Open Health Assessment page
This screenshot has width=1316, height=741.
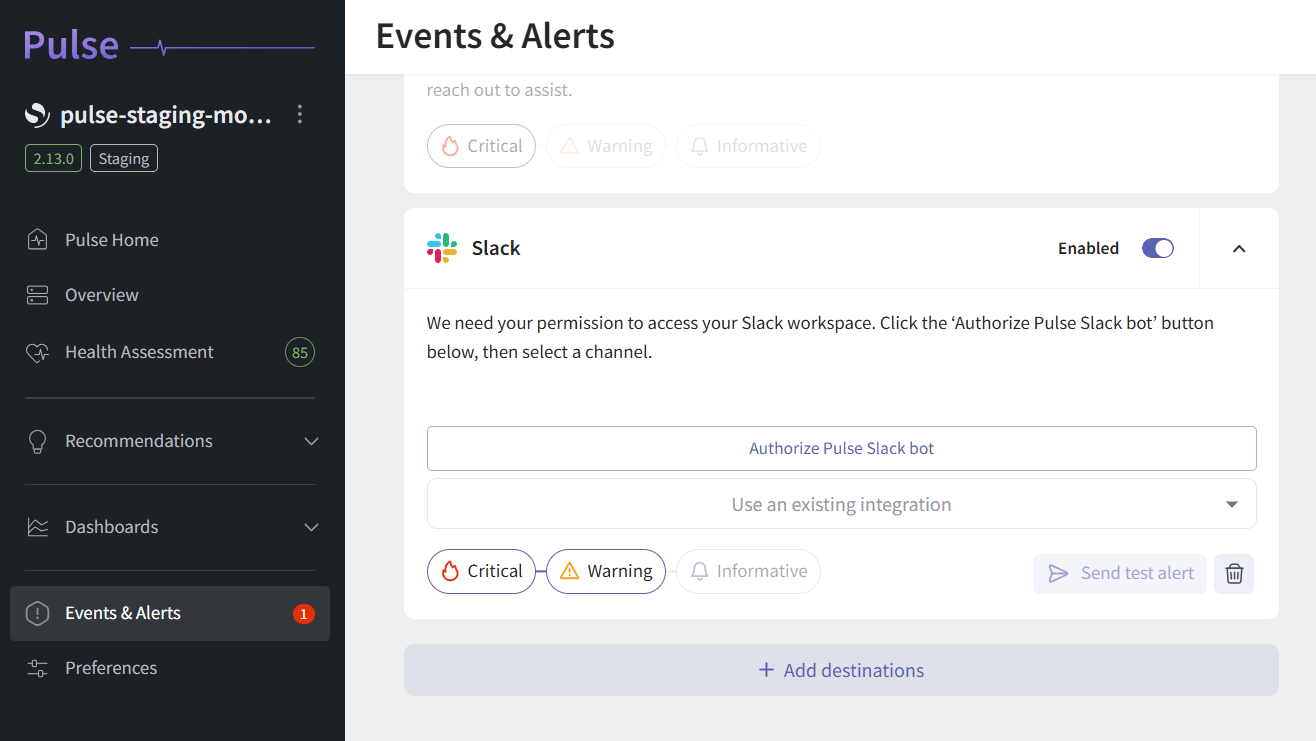click(x=170, y=352)
